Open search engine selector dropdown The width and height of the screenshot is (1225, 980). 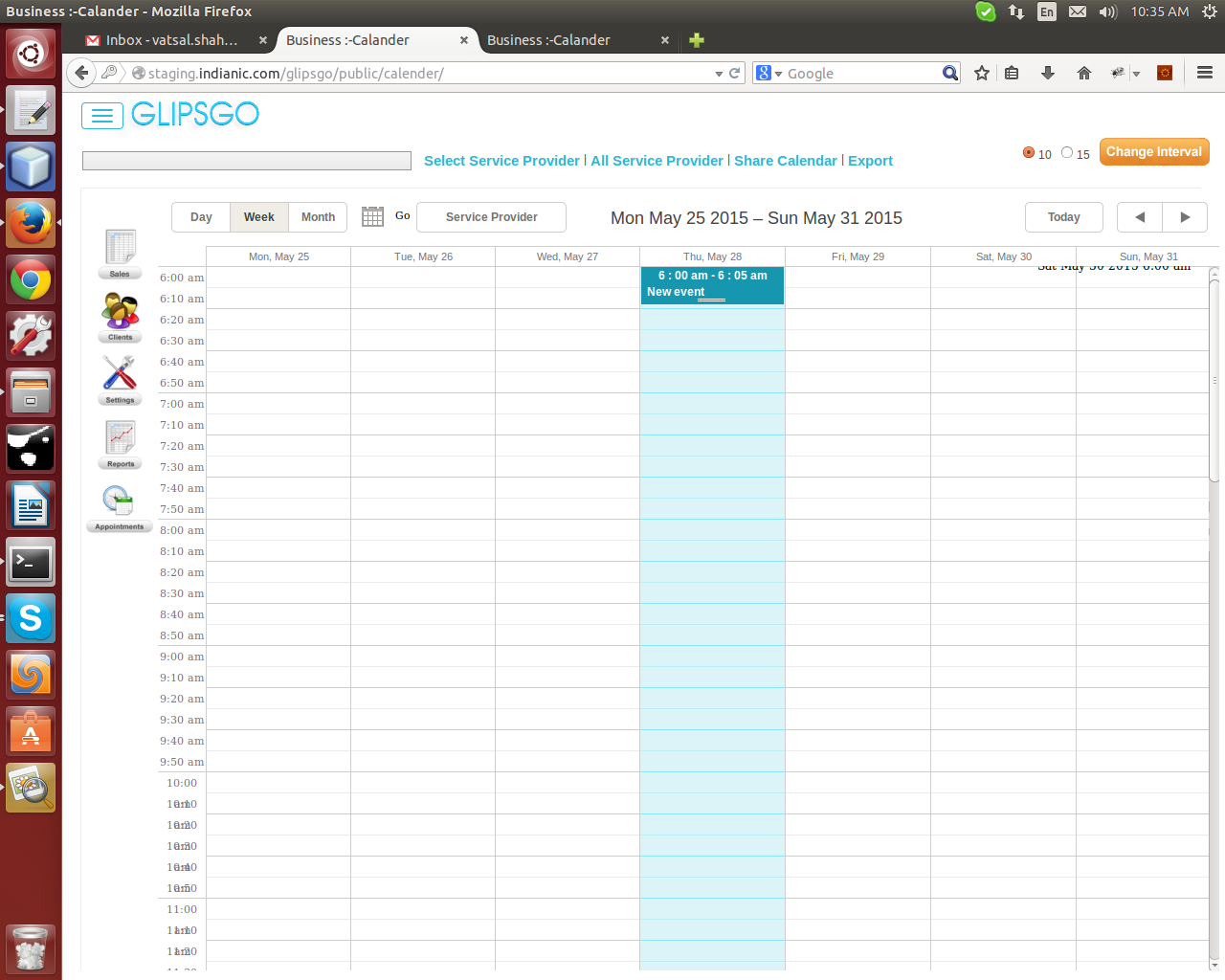769,73
